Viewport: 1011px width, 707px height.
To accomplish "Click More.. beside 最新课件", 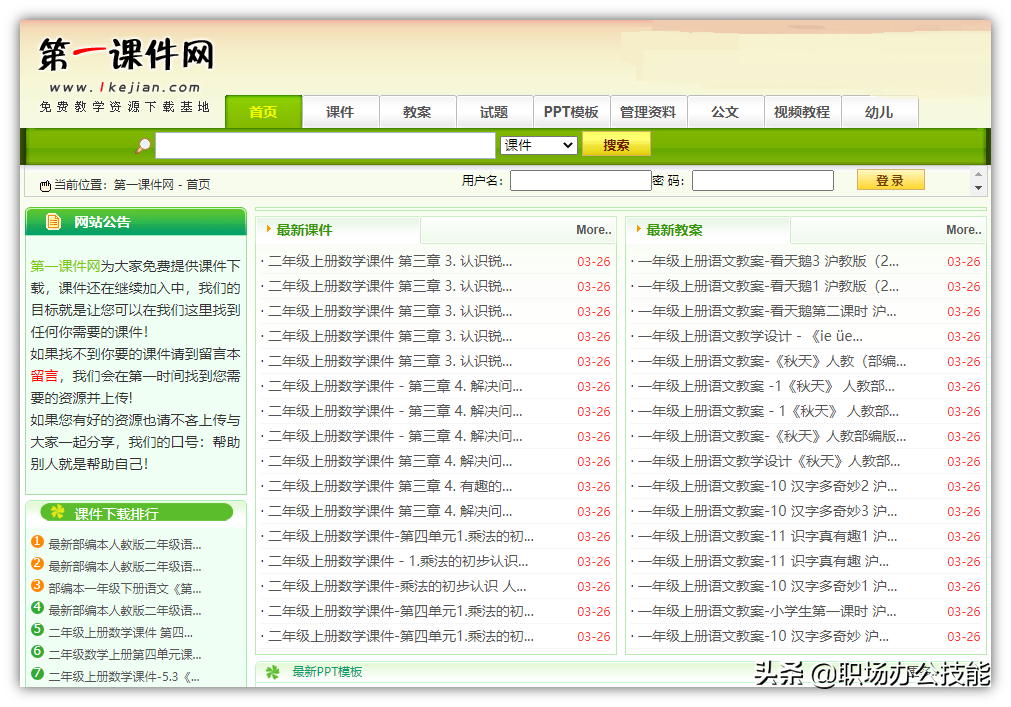I will 592,229.
